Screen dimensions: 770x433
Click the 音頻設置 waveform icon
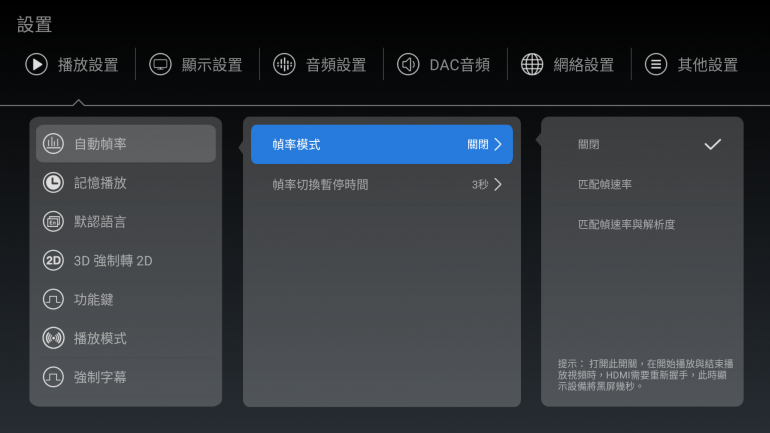coord(284,65)
